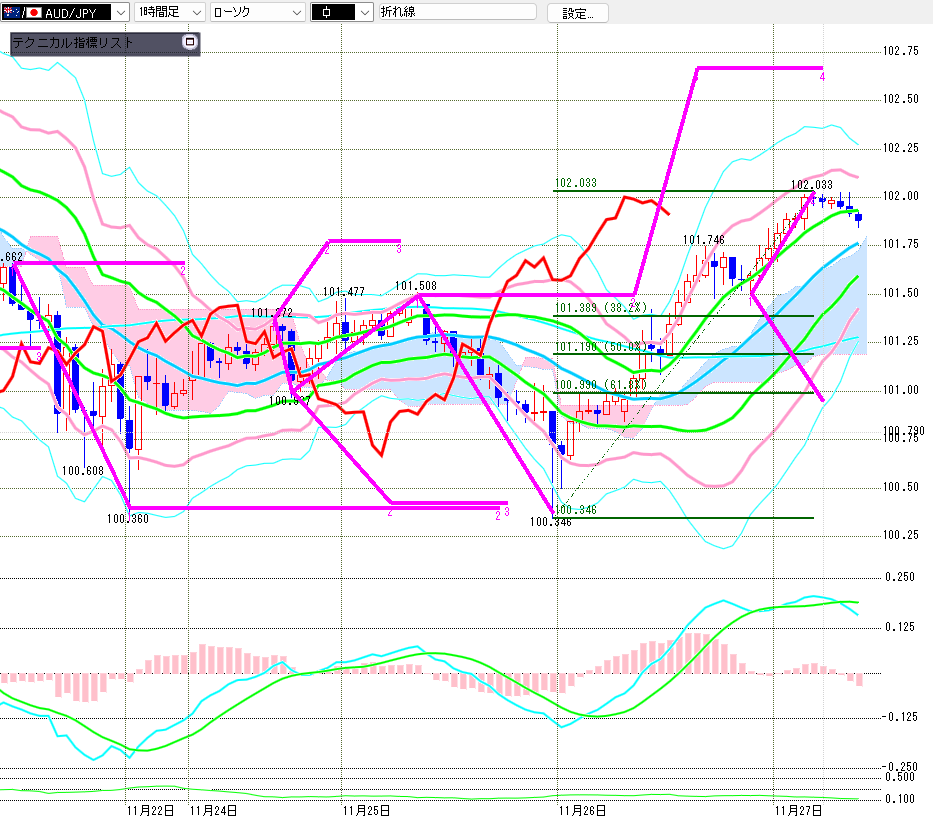Click the 101.746 swing high price label

(703, 240)
